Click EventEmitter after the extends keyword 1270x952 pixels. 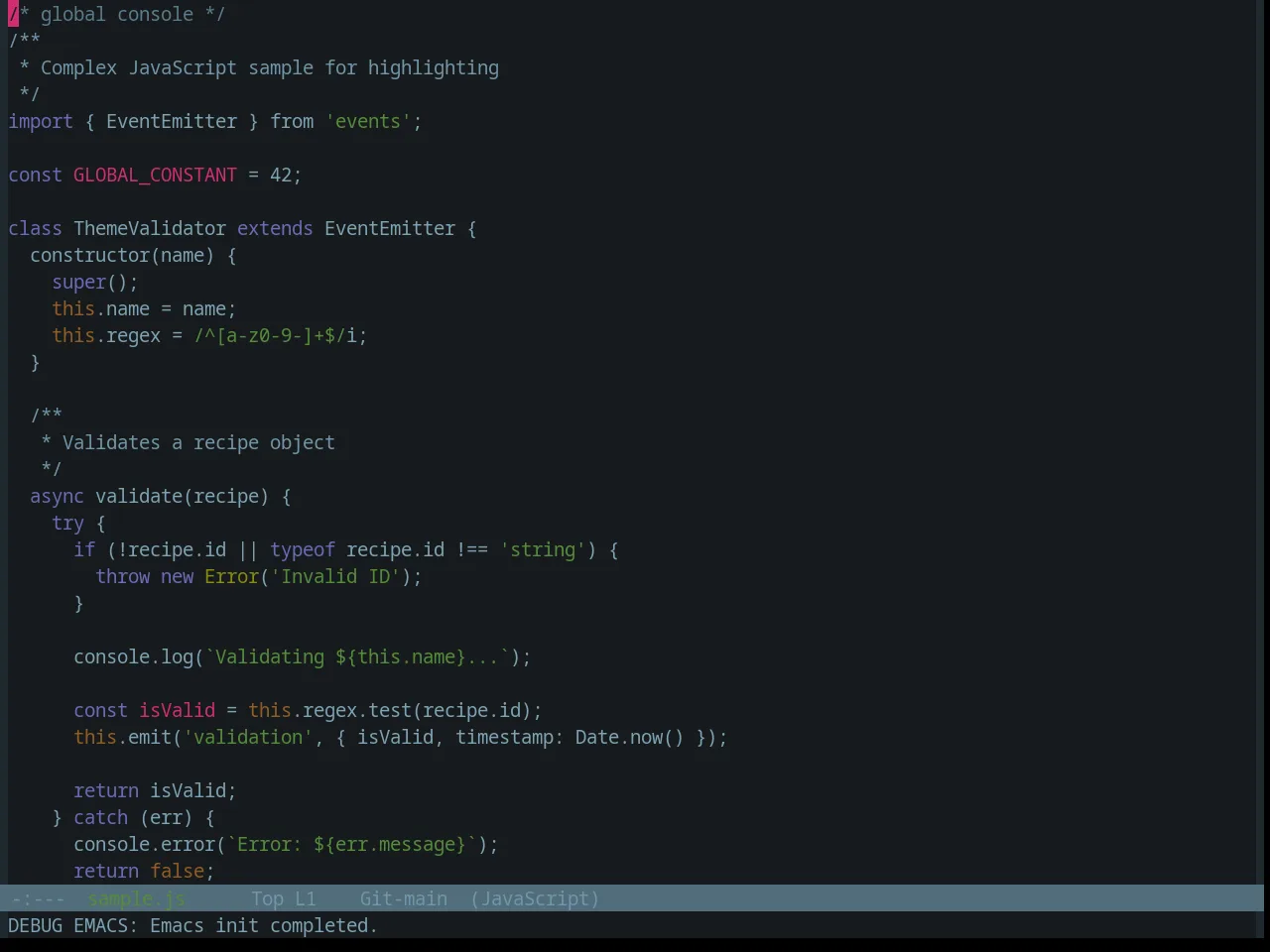click(x=390, y=228)
